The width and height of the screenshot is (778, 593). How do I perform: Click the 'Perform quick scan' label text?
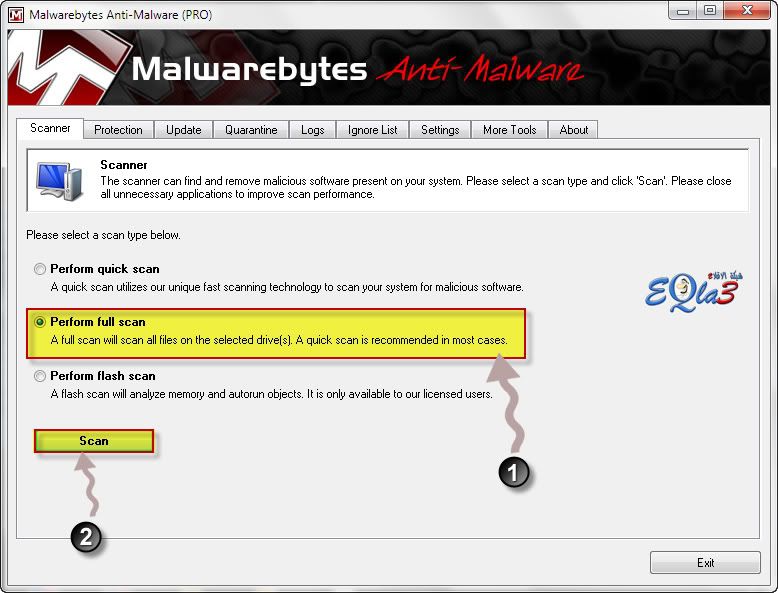[105, 269]
